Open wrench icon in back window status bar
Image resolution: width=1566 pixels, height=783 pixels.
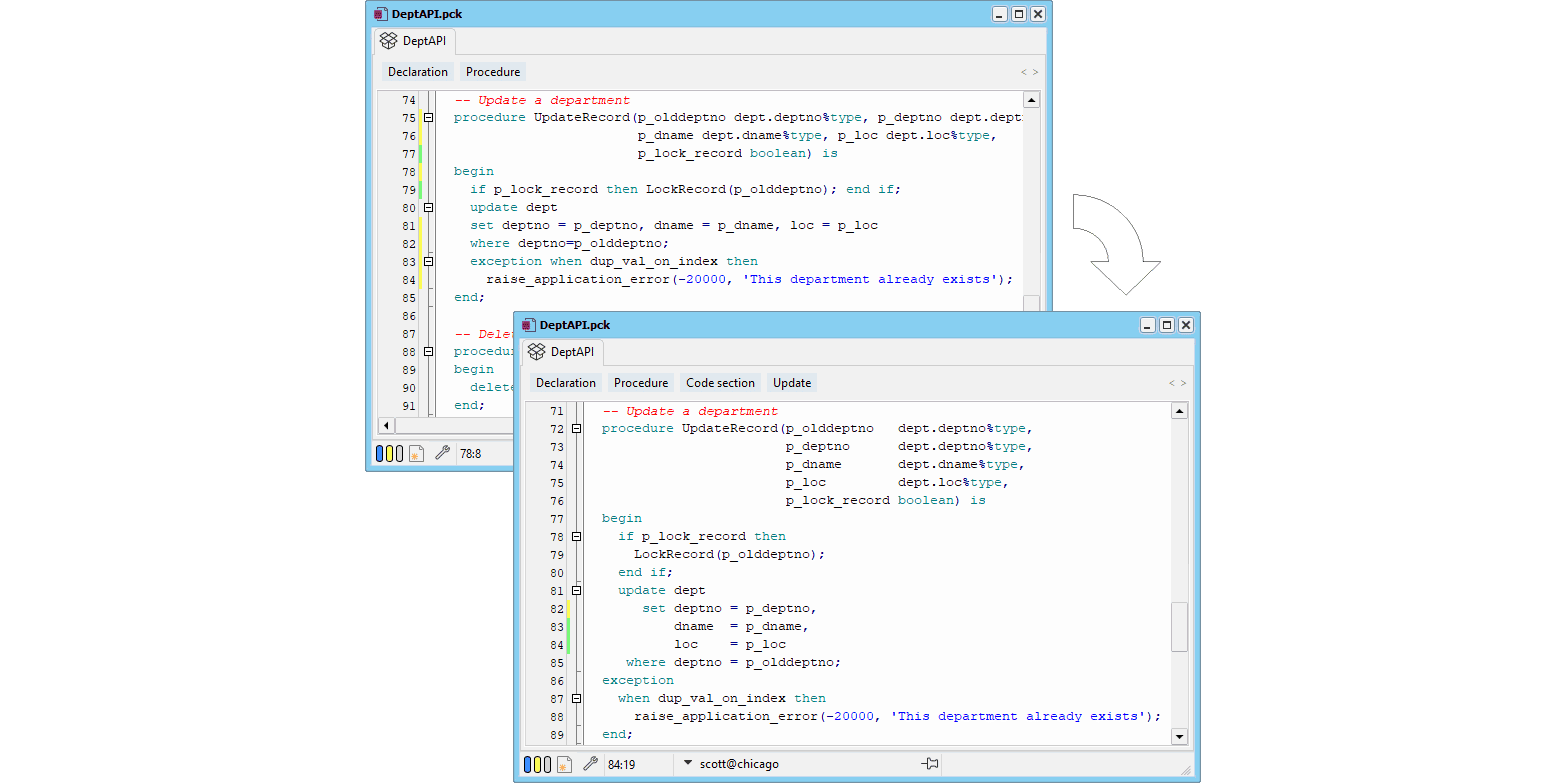(x=442, y=452)
